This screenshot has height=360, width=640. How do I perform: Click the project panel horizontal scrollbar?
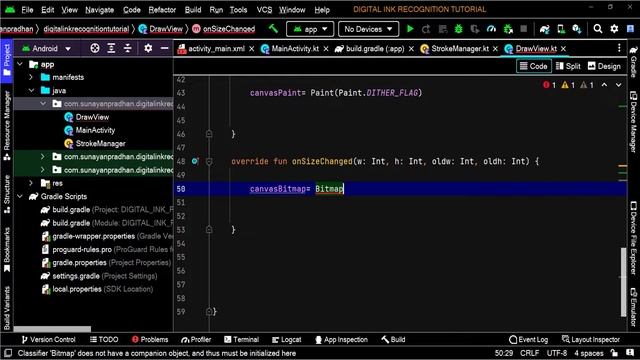coord(52,329)
